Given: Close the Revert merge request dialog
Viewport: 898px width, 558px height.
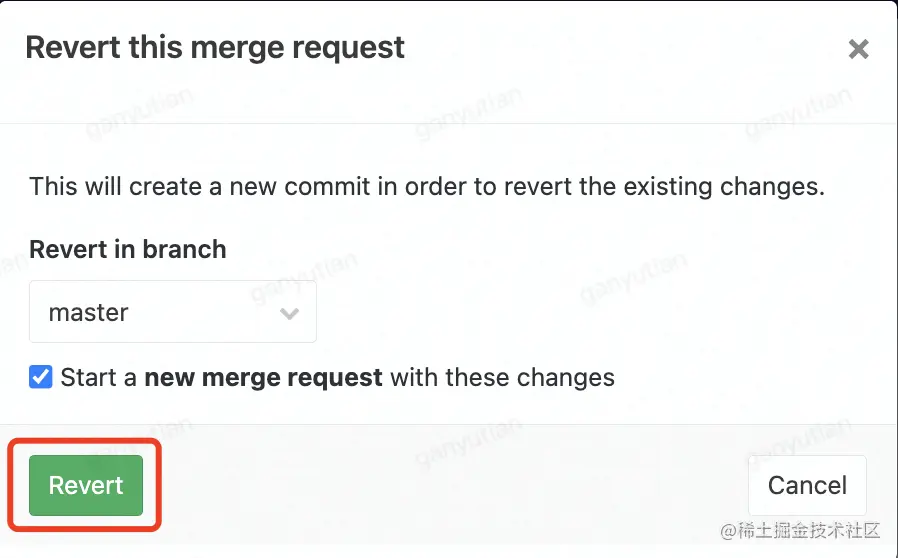Looking at the screenshot, I should click(x=858, y=49).
